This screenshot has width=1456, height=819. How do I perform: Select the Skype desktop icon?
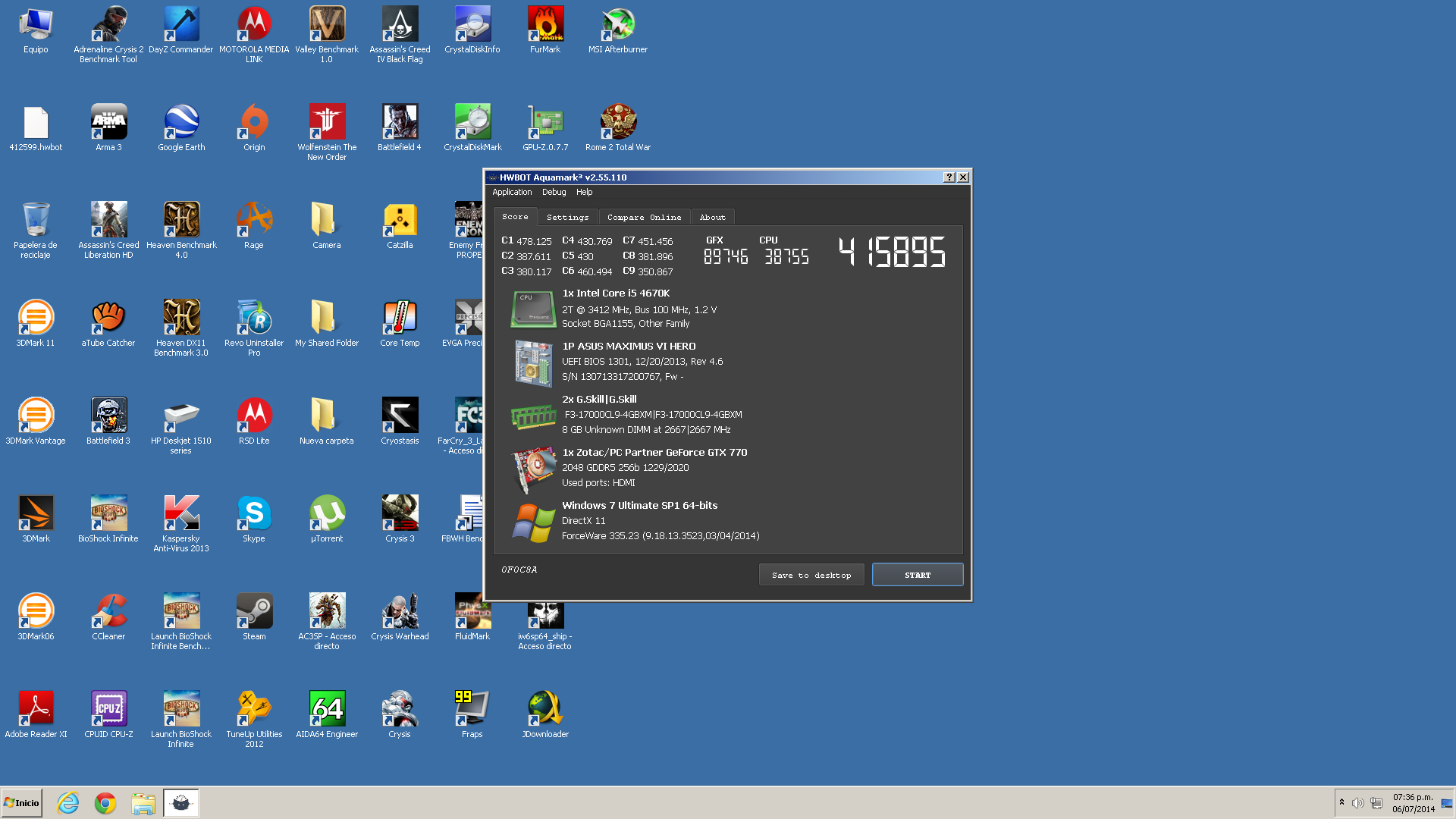pos(254,519)
